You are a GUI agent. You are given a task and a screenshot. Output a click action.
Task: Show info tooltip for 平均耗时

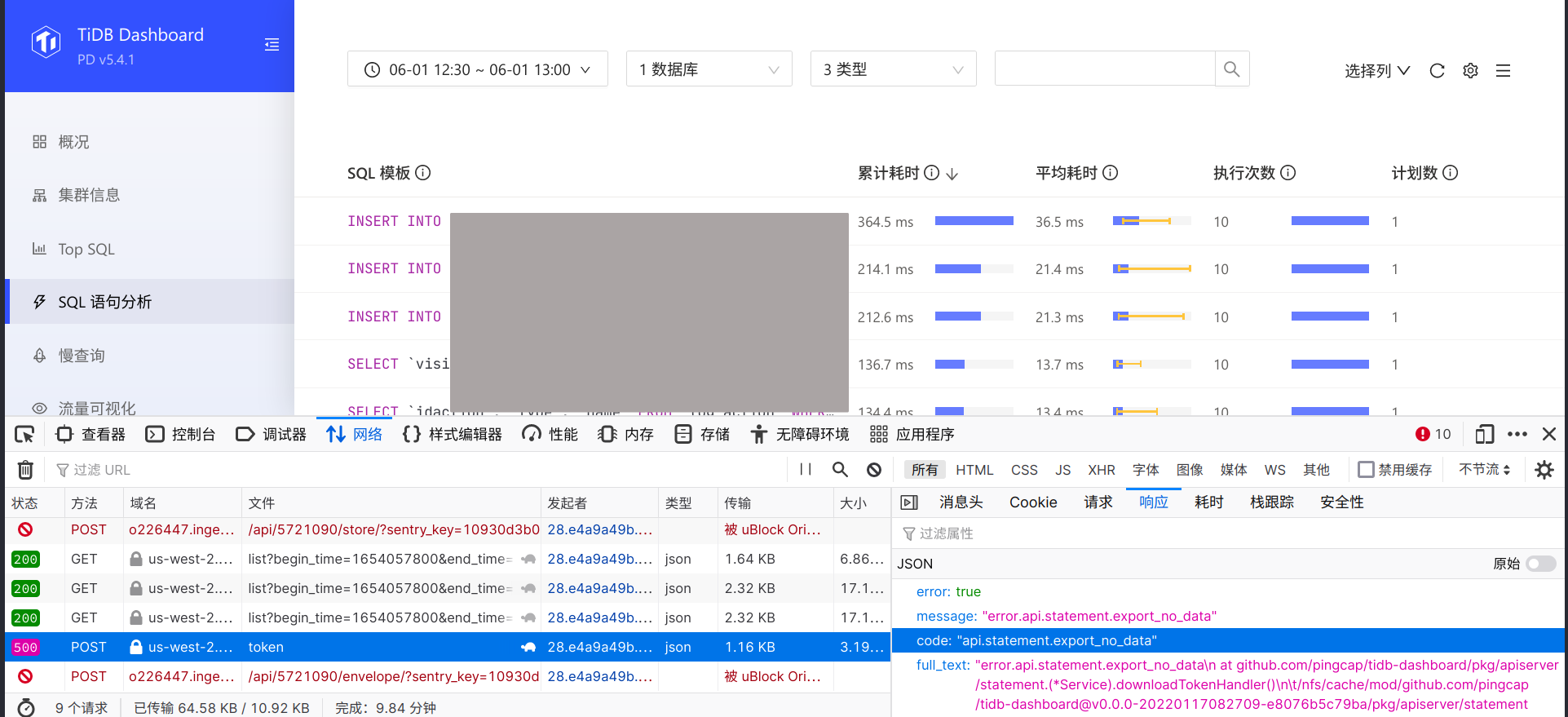coord(1111,173)
